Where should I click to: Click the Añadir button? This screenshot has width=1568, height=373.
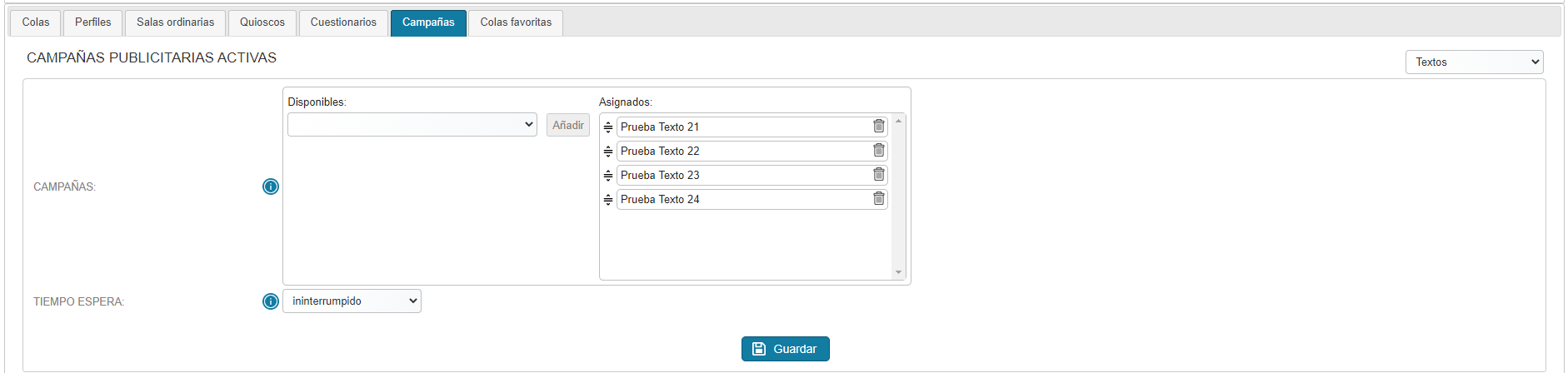click(x=568, y=125)
